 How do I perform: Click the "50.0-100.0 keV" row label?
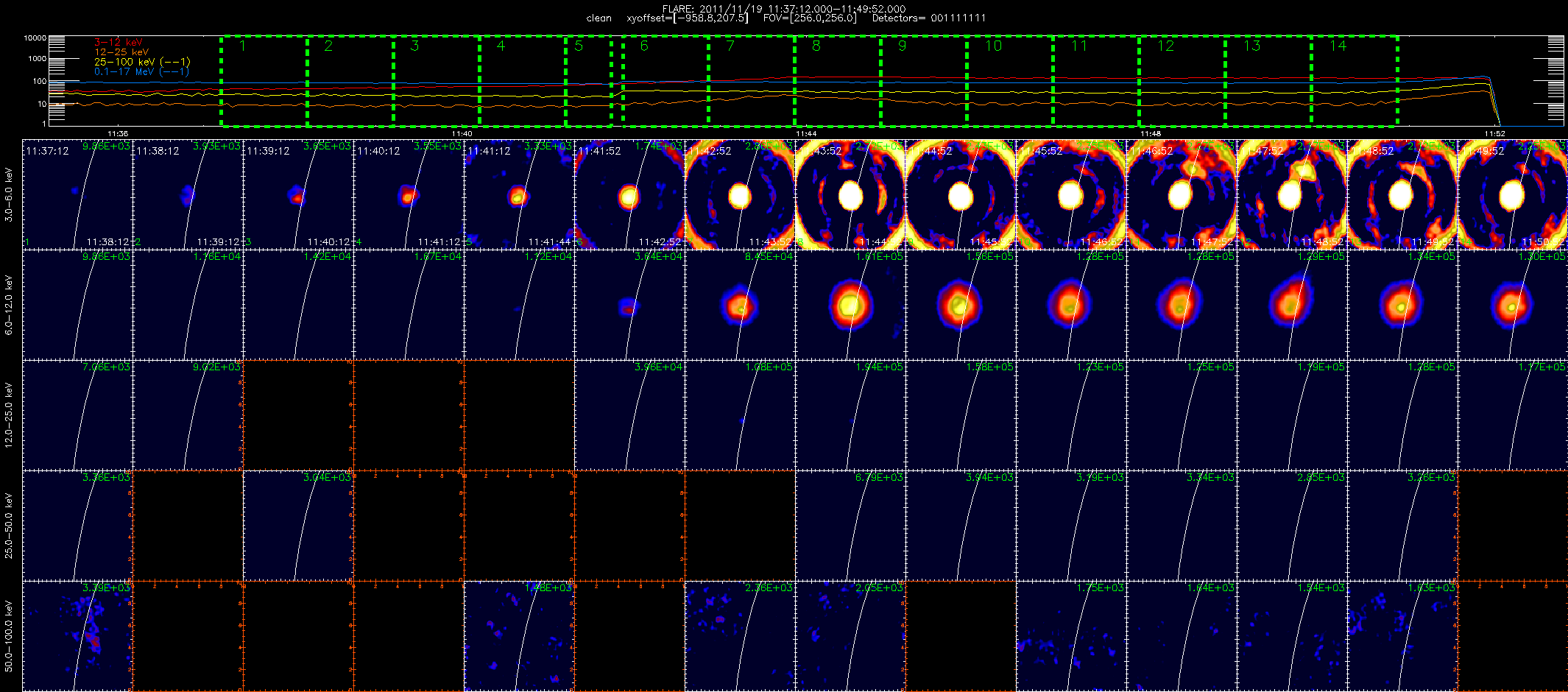(x=9, y=636)
